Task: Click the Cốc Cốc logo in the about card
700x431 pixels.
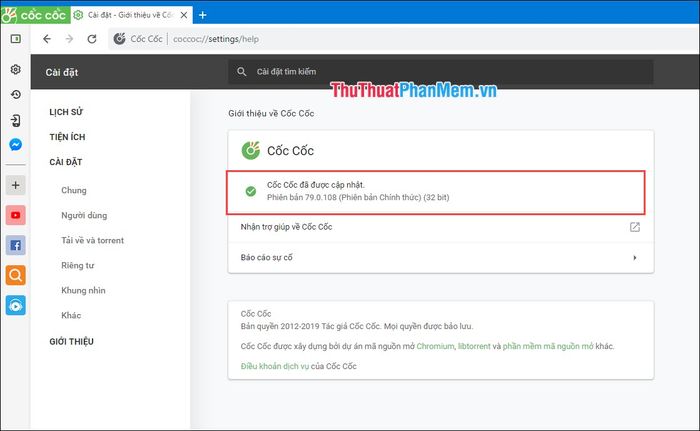Action: (250, 151)
